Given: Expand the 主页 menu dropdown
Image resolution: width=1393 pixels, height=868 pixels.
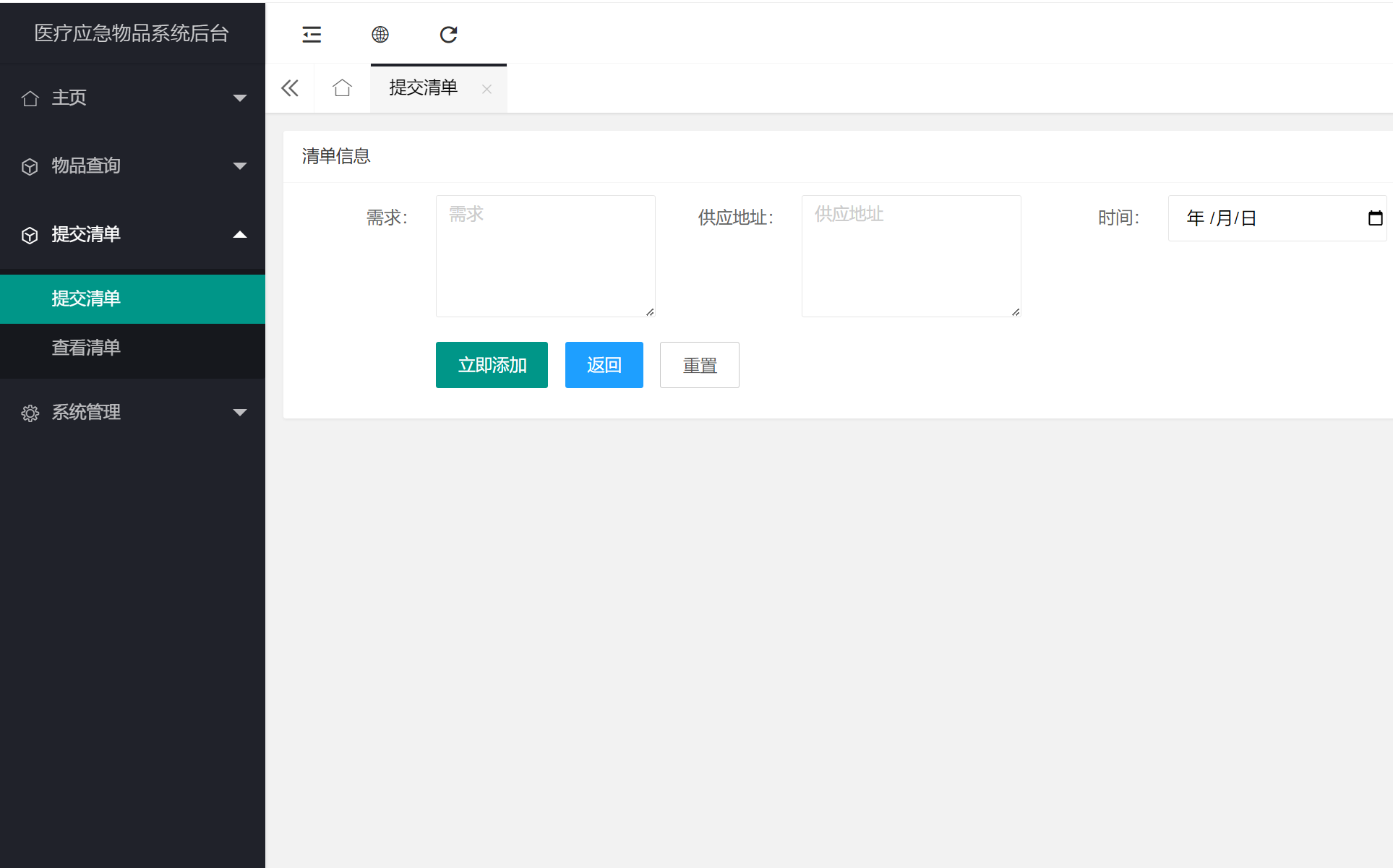Looking at the screenshot, I should coord(239,97).
